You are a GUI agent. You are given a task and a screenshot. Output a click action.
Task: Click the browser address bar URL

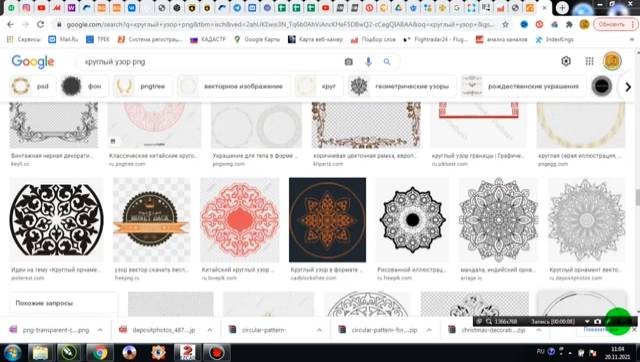click(280, 24)
